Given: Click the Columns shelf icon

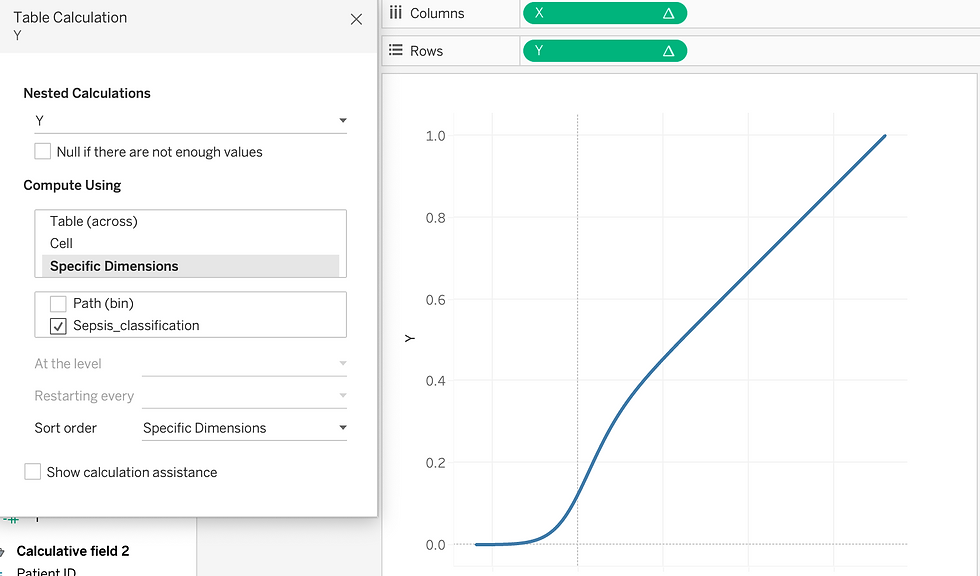Looking at the screenshot, I should tap(396, 12).
